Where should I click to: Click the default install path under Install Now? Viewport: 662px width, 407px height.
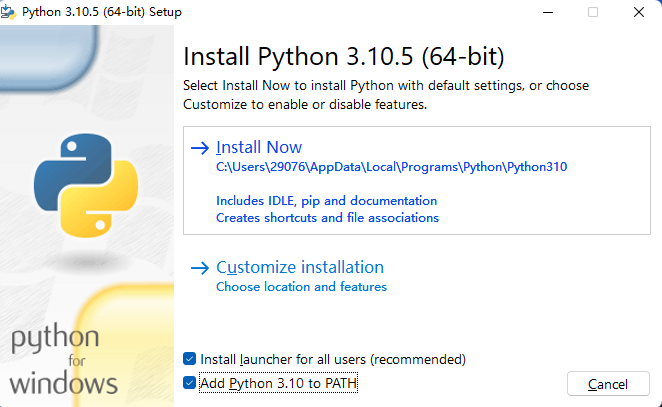point(391,167)
